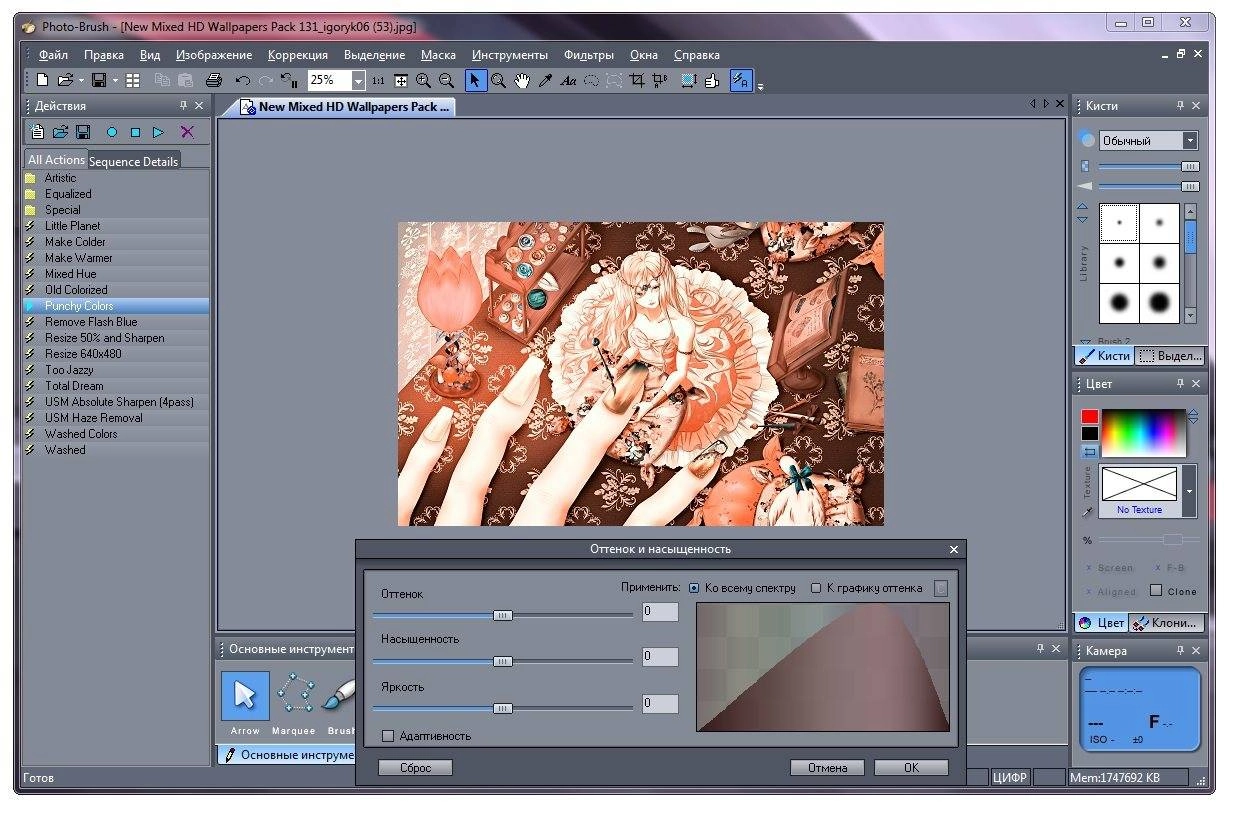Screen dimensions: 1233x814
Task: Open the Коррекция menu
Action: [298, 55]
